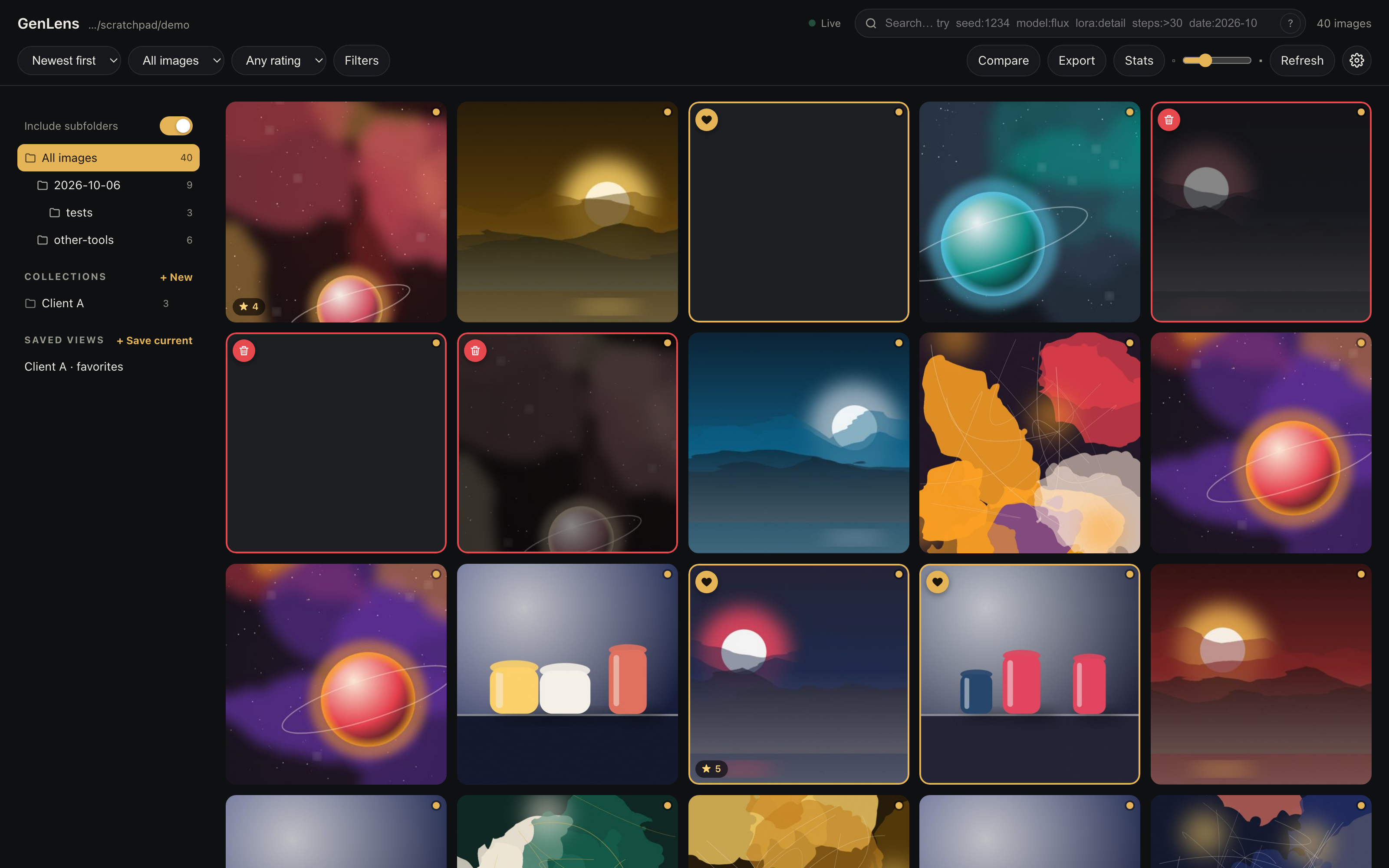Click the 40 images count text
The image size is (1389, 868).
(x=1344, y=23)
